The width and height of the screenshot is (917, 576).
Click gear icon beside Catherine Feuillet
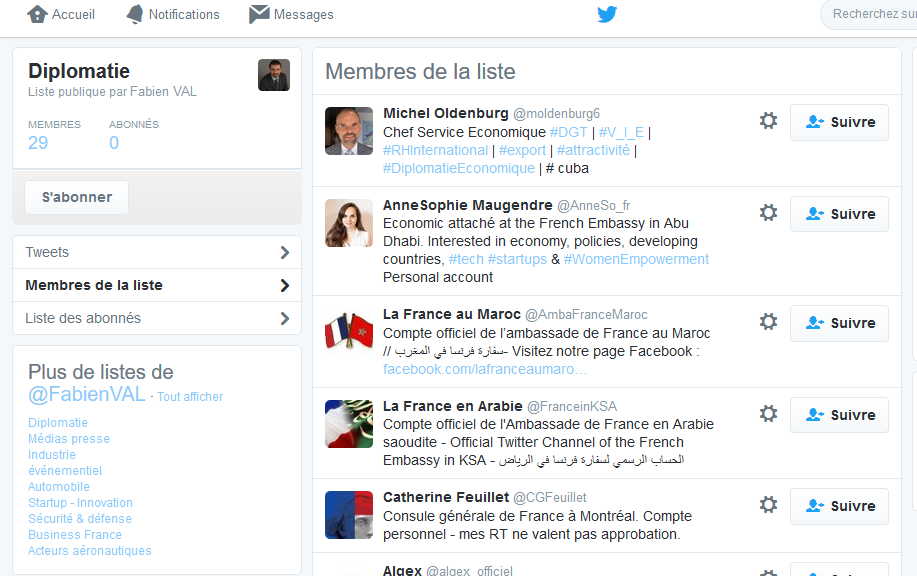point(768,505)
